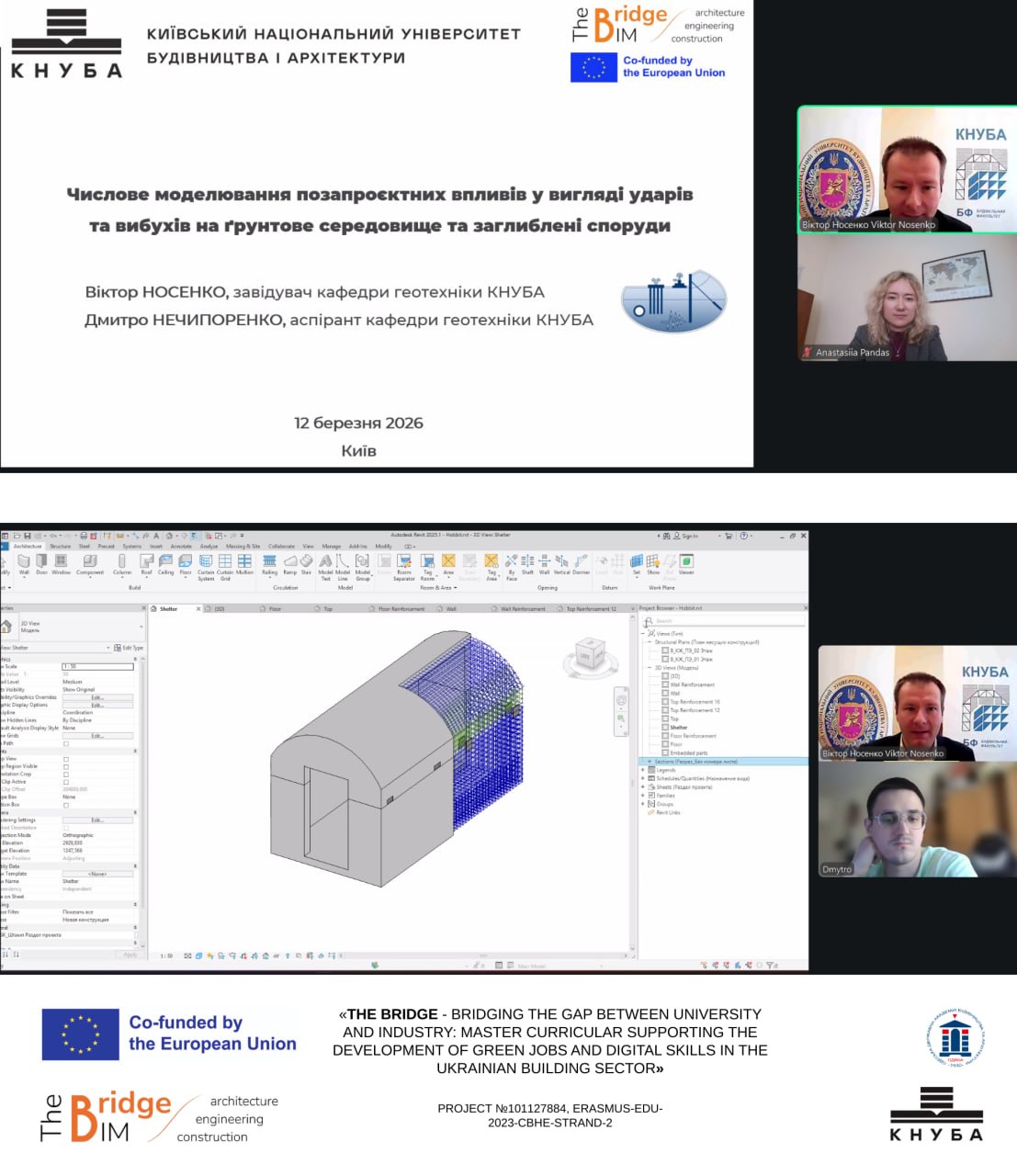The image size is (1017, 1176).
Task: Expand the Families tree node
Action: pos(642,796)
